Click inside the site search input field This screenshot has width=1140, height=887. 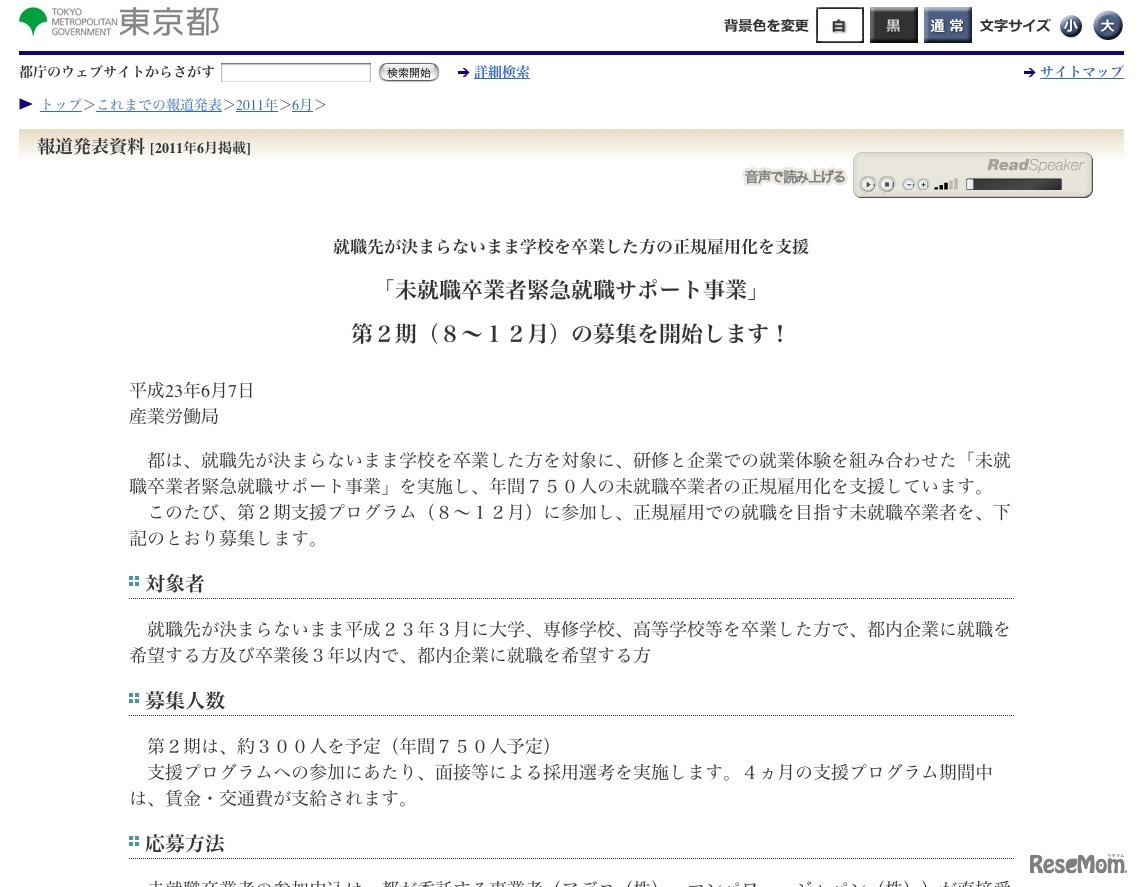(x=295, y=72)
